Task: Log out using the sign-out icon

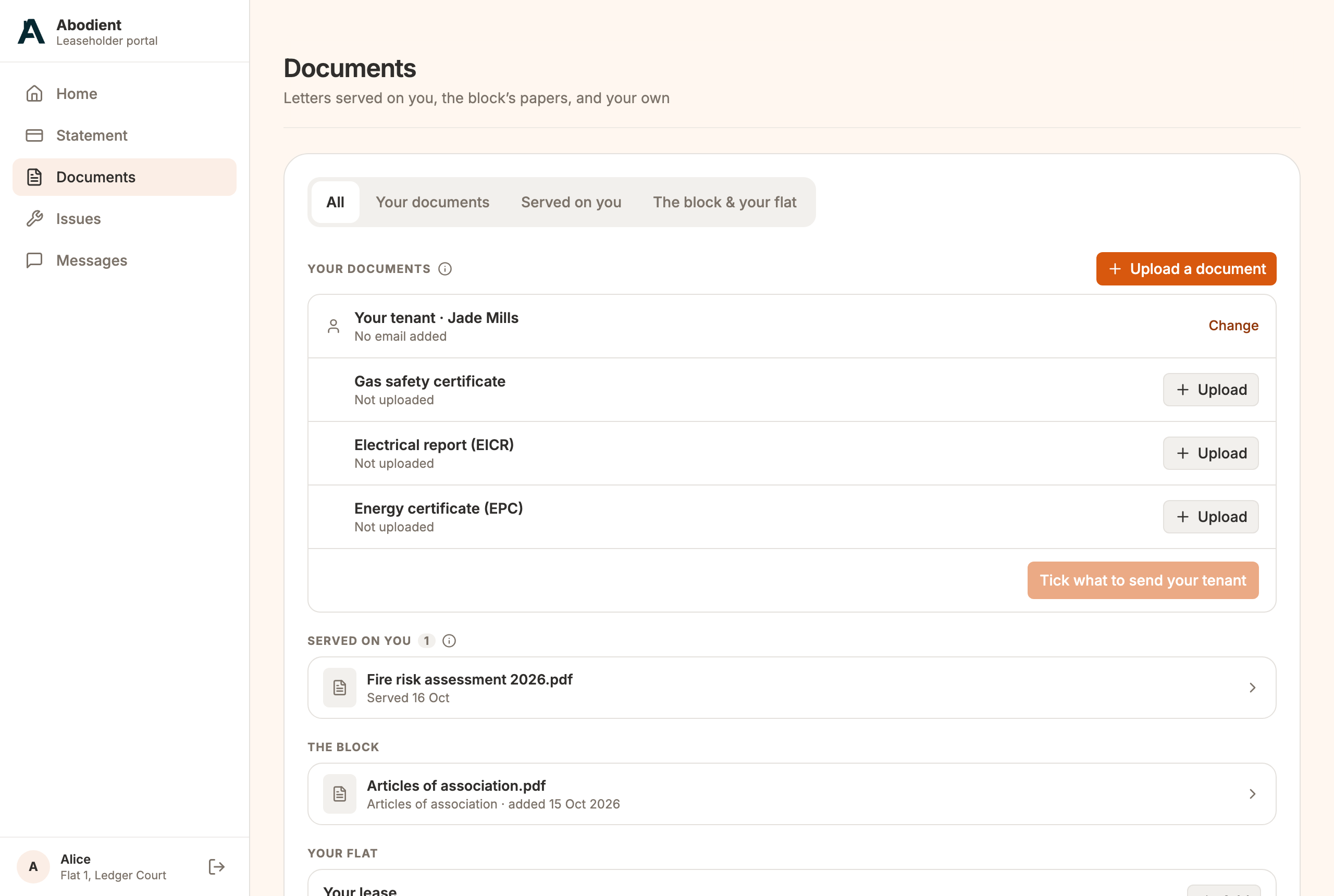Action: (217, 867)
